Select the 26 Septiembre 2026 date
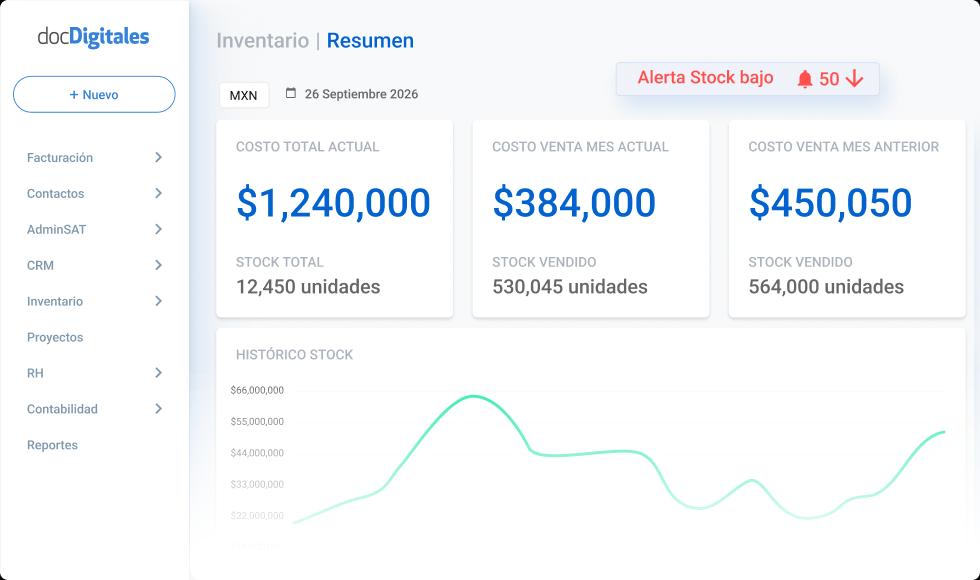The height and width of the screenshot is (580, 980). (361, 94)
